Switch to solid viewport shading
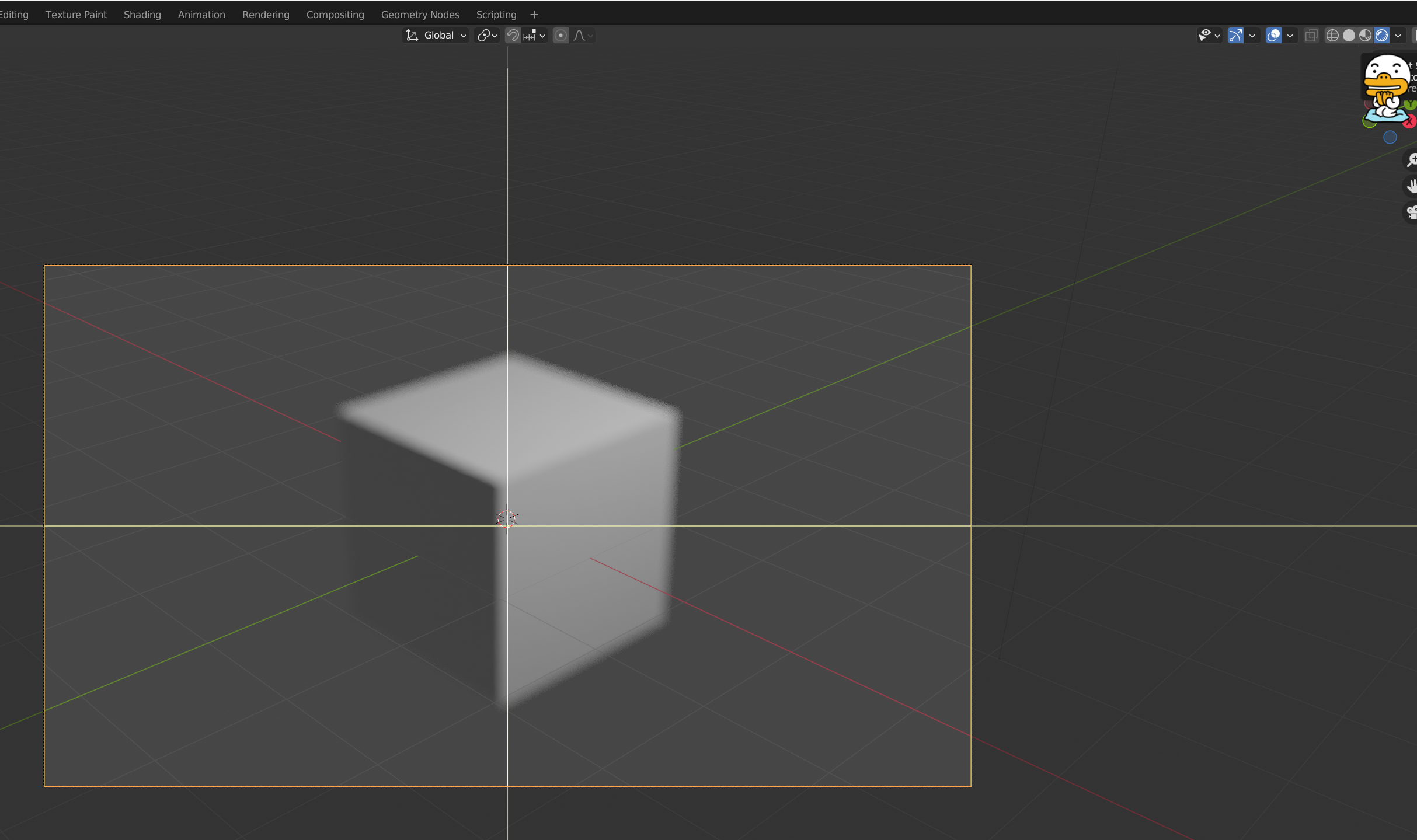 click(1349, 36)
